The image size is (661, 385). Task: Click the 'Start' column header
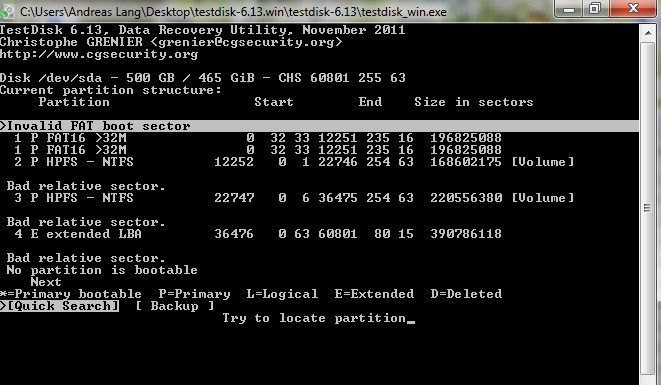[274, 102]
